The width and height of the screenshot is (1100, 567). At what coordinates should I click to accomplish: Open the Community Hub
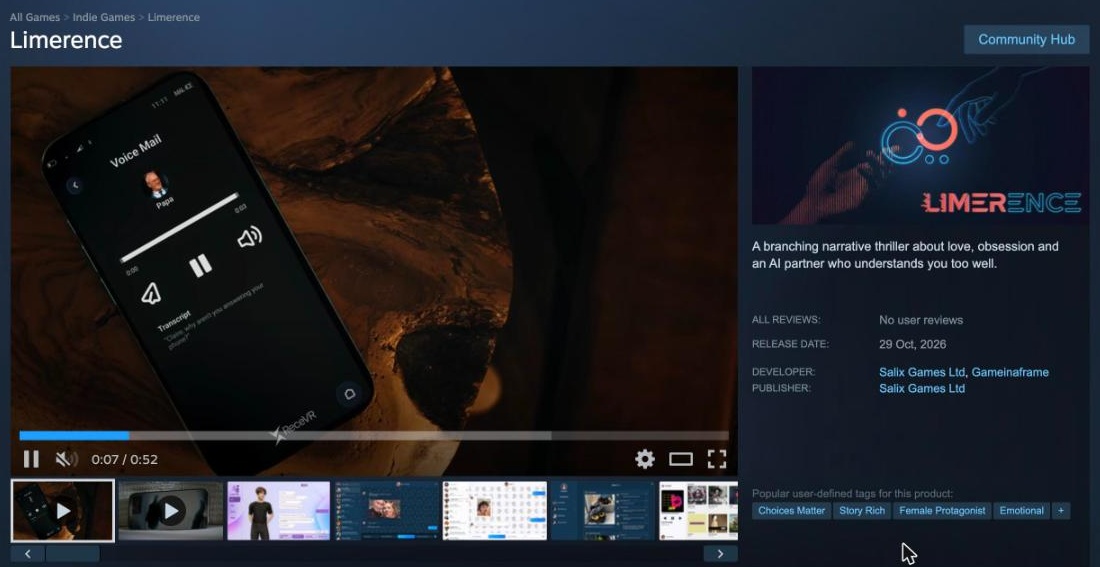1026,39
